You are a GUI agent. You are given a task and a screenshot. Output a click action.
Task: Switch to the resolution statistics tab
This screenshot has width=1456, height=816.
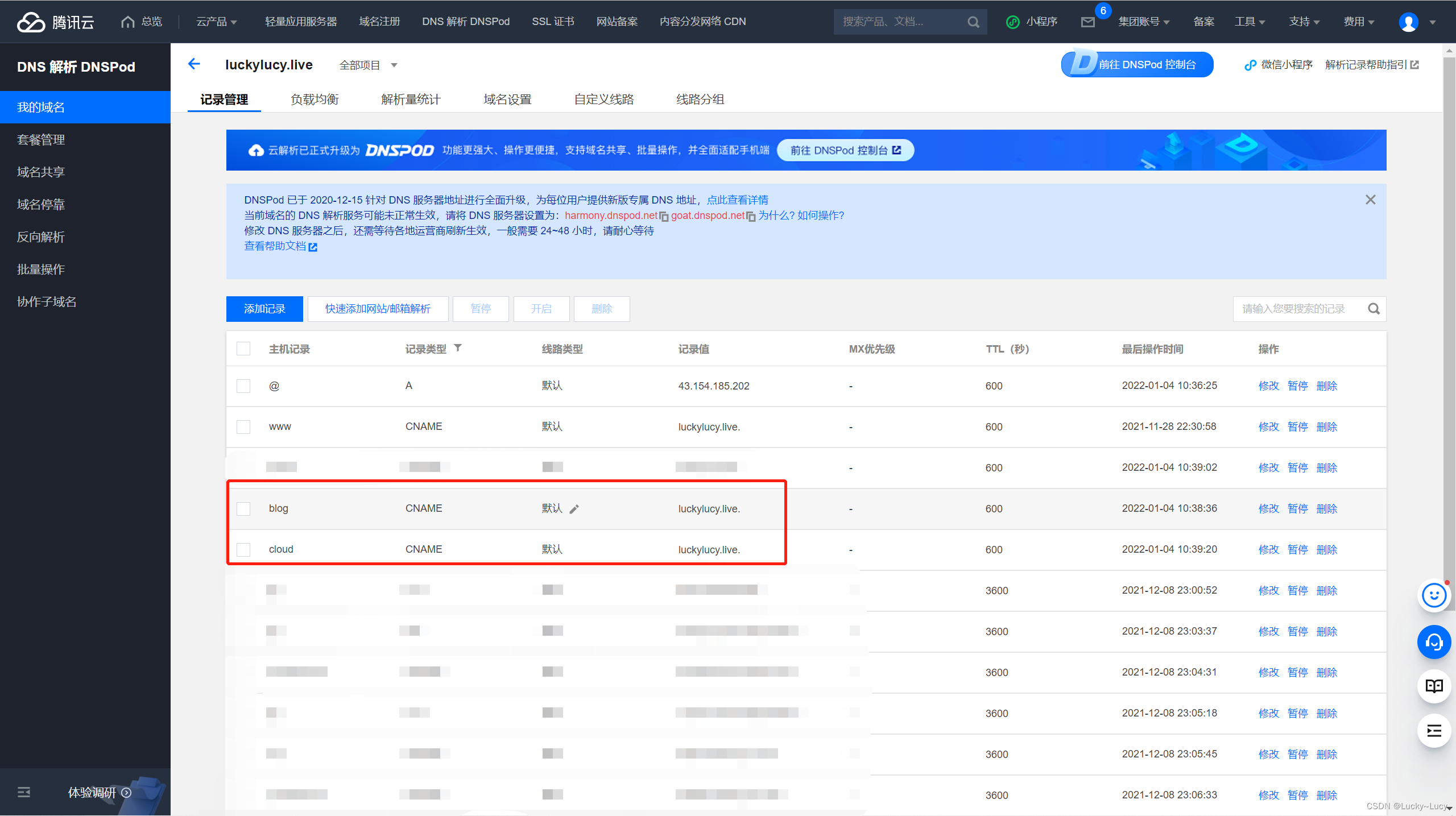pos(411,100)
